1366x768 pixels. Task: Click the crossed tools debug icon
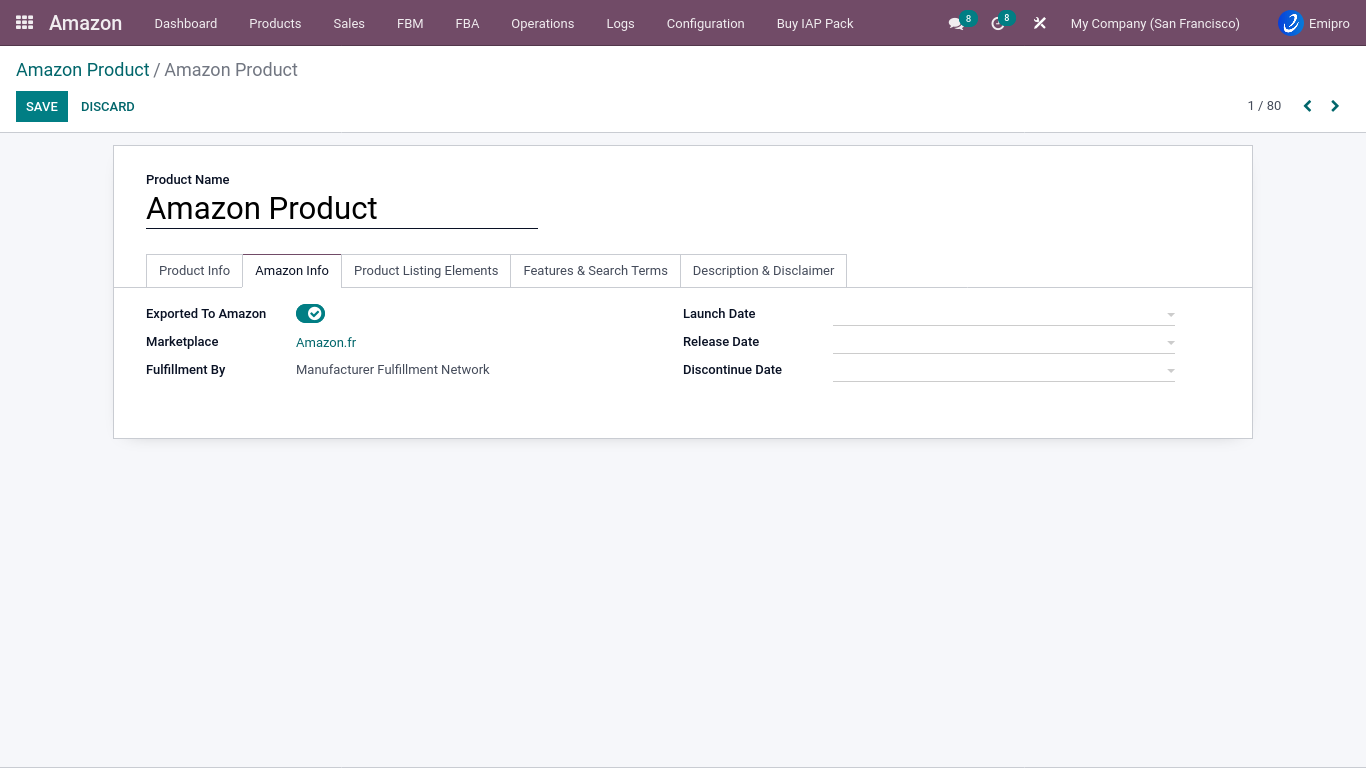tap(1040, 23)
